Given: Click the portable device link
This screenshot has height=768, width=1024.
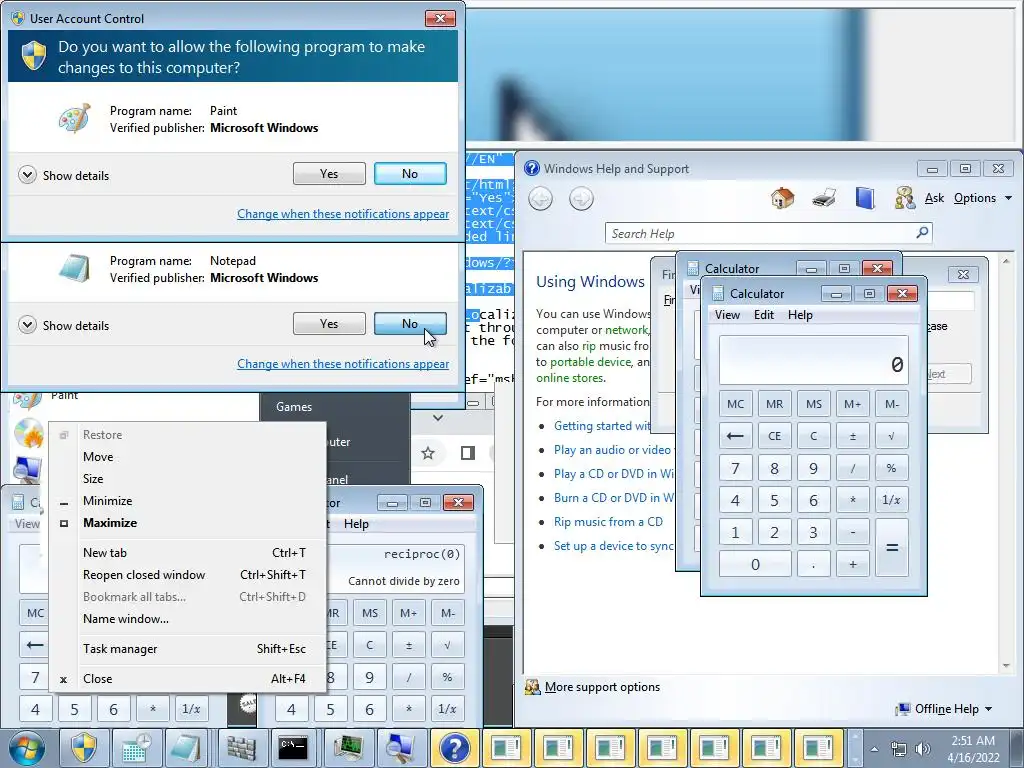Looking at the screenshot, I should (x=590, y=362).
